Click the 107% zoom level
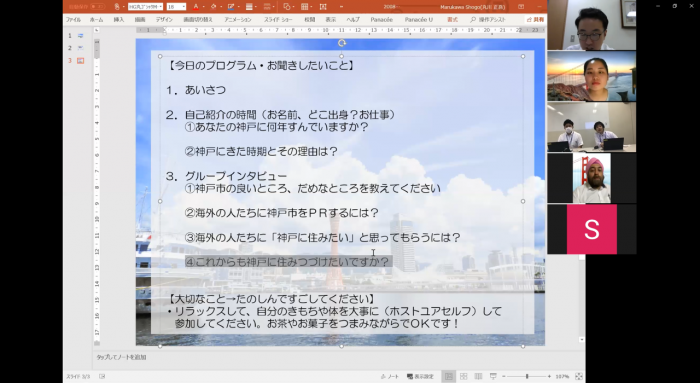Image resolution: width=700 pixels, height=383 pixels. pos(562,377)
